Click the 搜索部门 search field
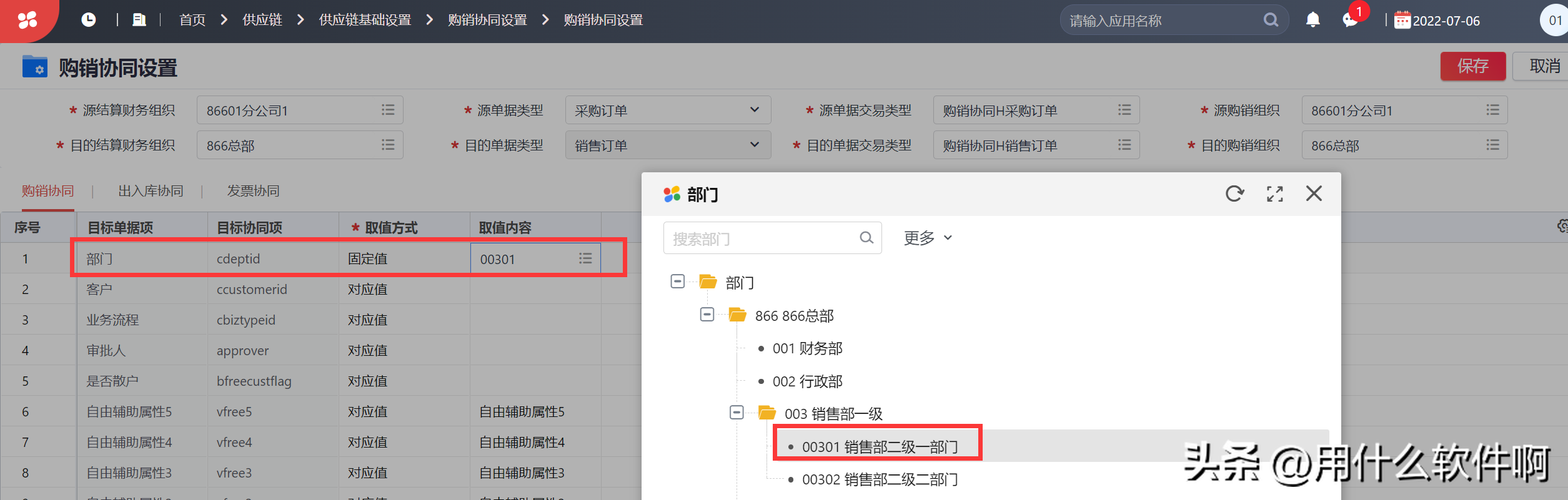The height and width of the screenshot is (500, 1568). coord(762,238)
